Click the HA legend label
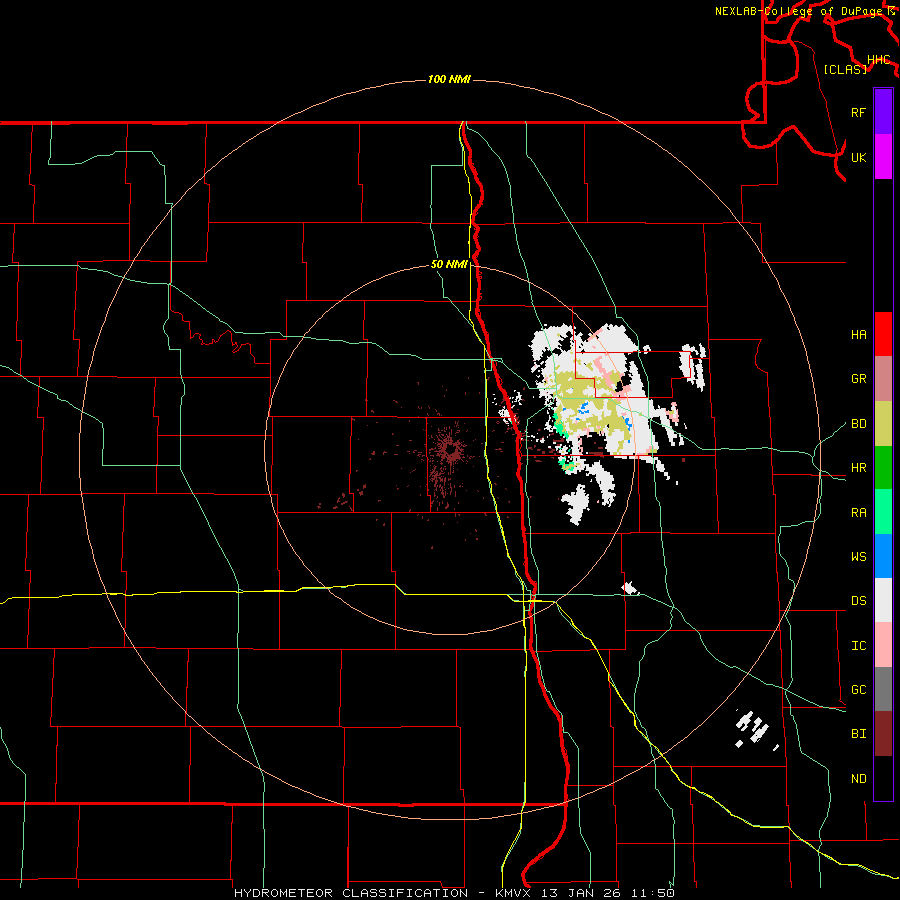900x900 pixels. (x=859, y=334)
